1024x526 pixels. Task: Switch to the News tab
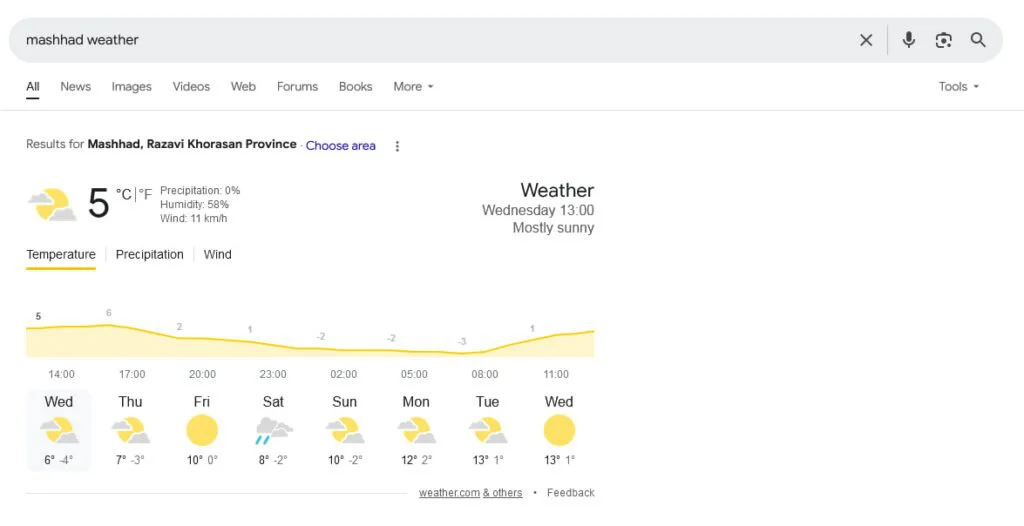pyautogui.click(x=76, y=86)
